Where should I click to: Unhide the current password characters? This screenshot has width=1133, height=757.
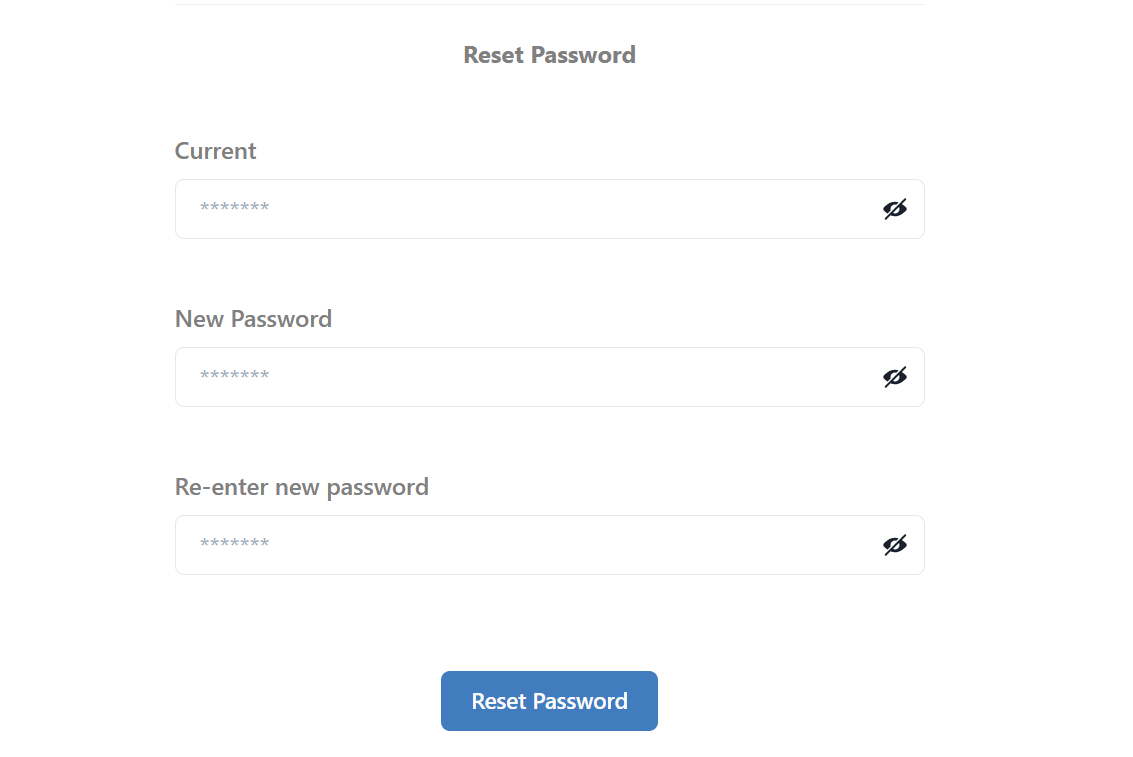895,209
